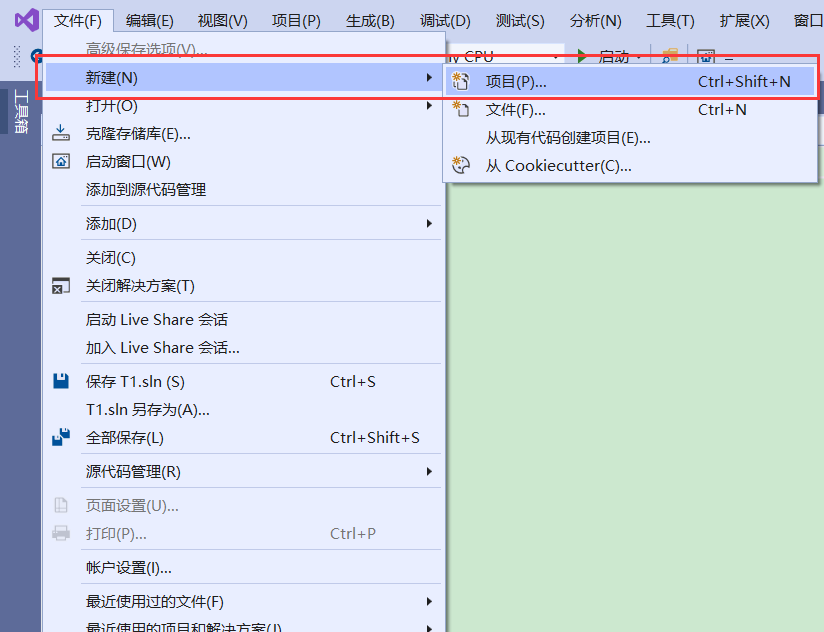
Task: Open the 文件(F) menu
Action: tap(78, 21)
